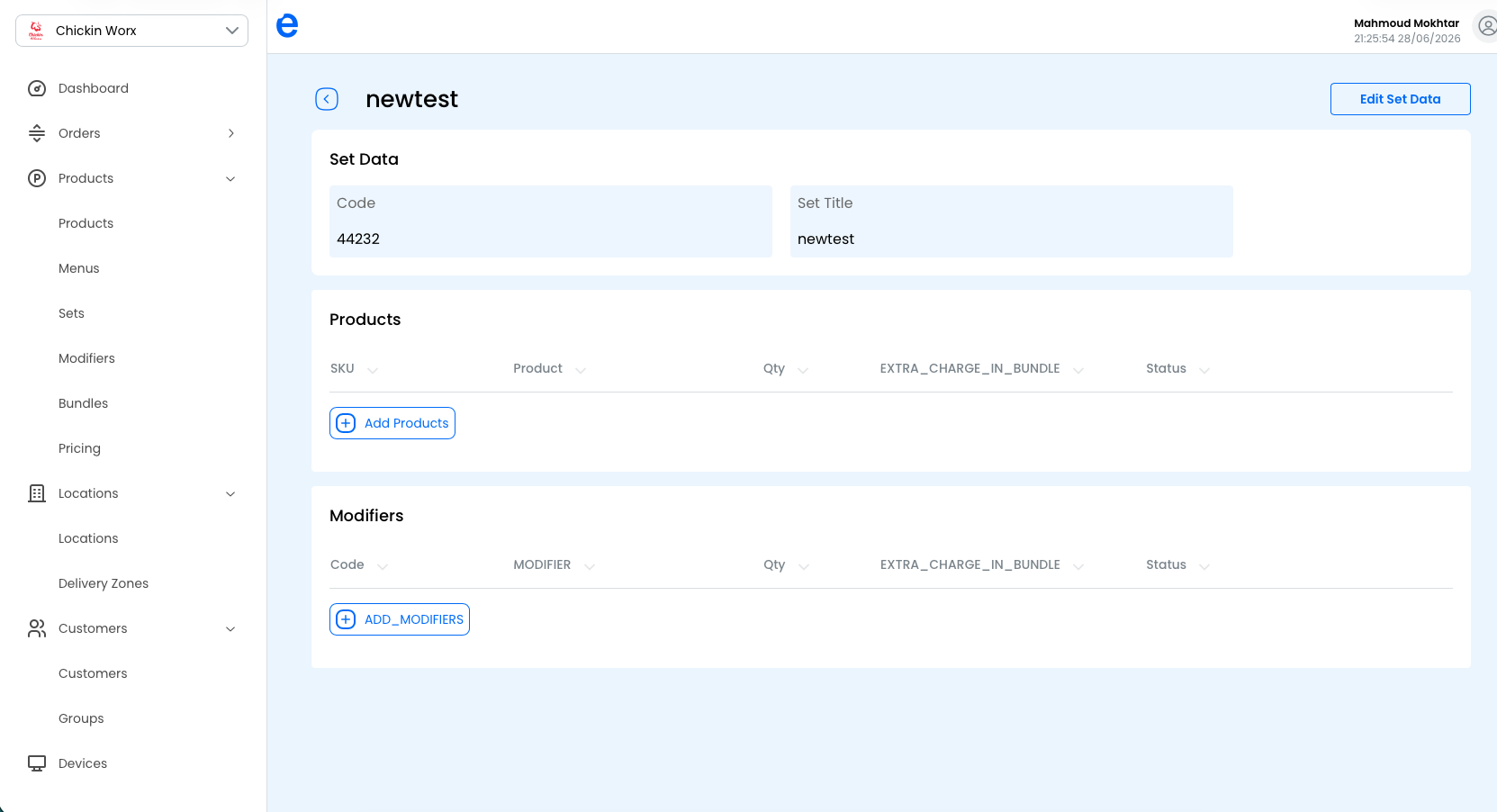
Task: Click the Dashboard gauge icon
Action: point(37,88)
